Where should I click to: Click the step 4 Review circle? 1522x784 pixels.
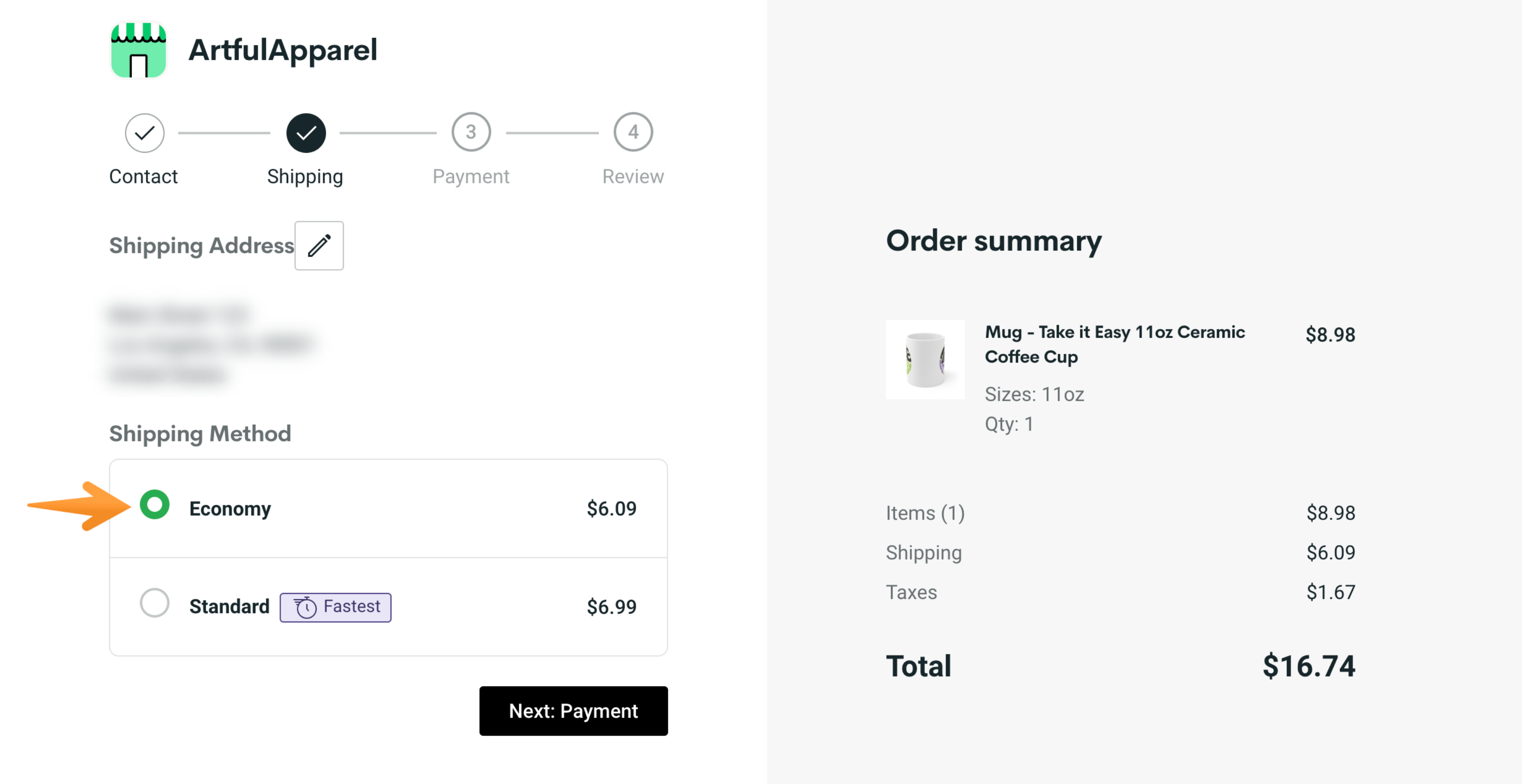pyautogui.click(x=633, y=132)
